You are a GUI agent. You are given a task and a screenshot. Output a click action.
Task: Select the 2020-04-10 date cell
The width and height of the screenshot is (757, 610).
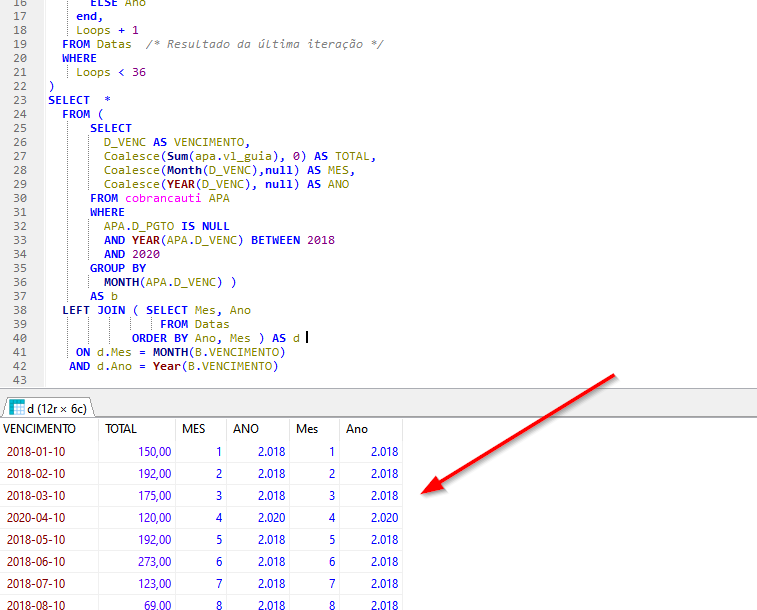click(x=36, y=518)
